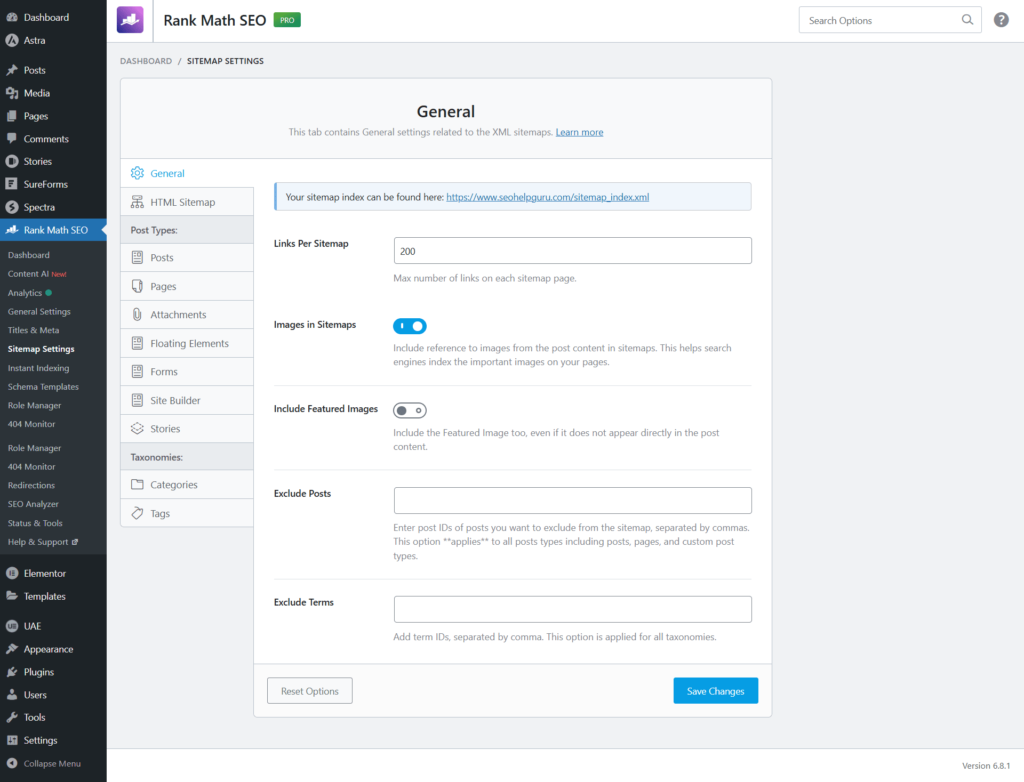The height and width of the screenshot is (782, 1024).
Task: Click the PRO badge in the header
Action: click(287, 20)
